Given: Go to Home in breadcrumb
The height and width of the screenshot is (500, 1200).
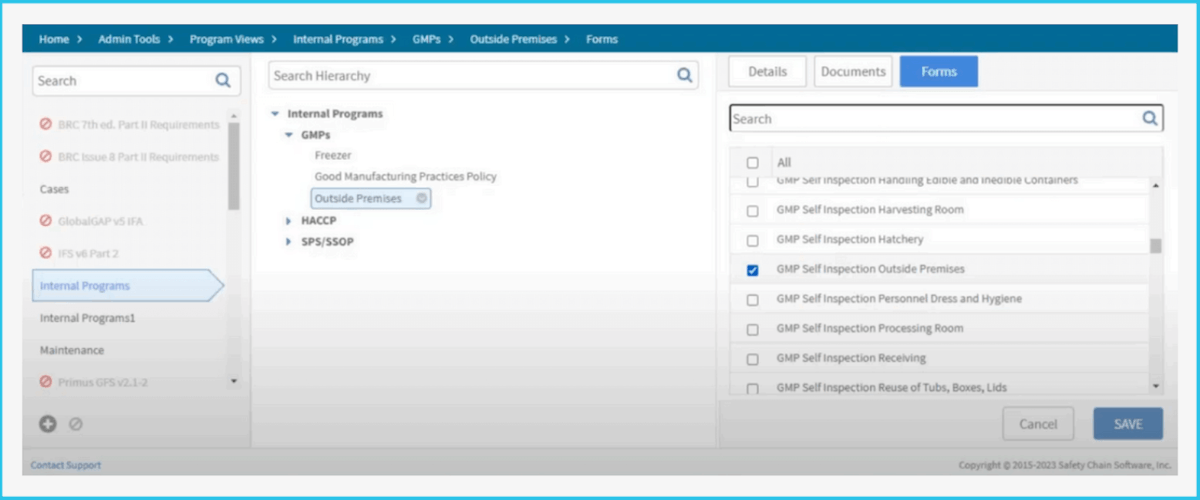Looking at the screenshot, I should pyautogui.click(x=54, y=39).
